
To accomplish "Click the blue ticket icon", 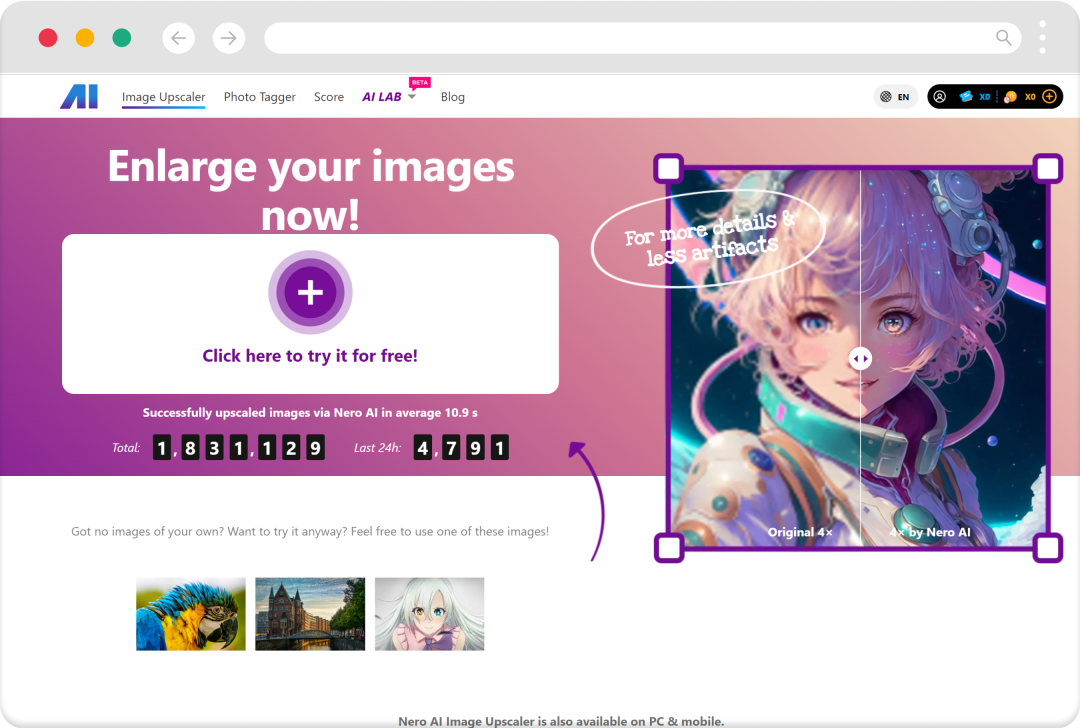I will click(x=966, y=97).
